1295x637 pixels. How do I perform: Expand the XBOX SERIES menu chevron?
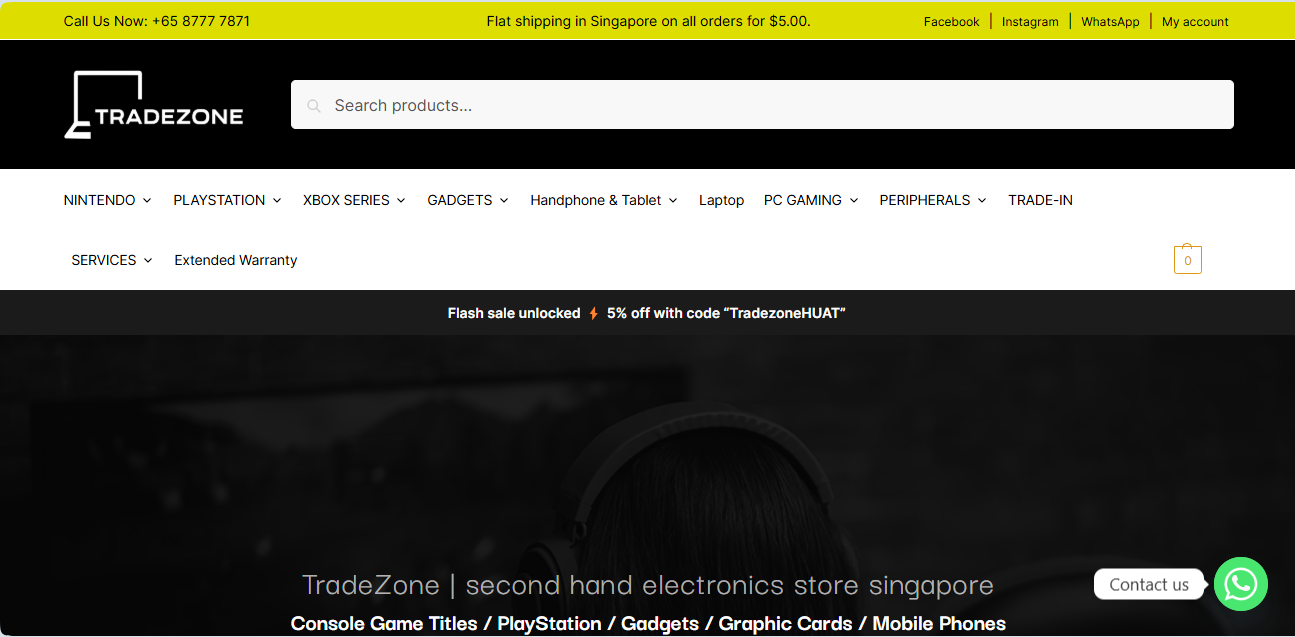(x=401, y=200)
